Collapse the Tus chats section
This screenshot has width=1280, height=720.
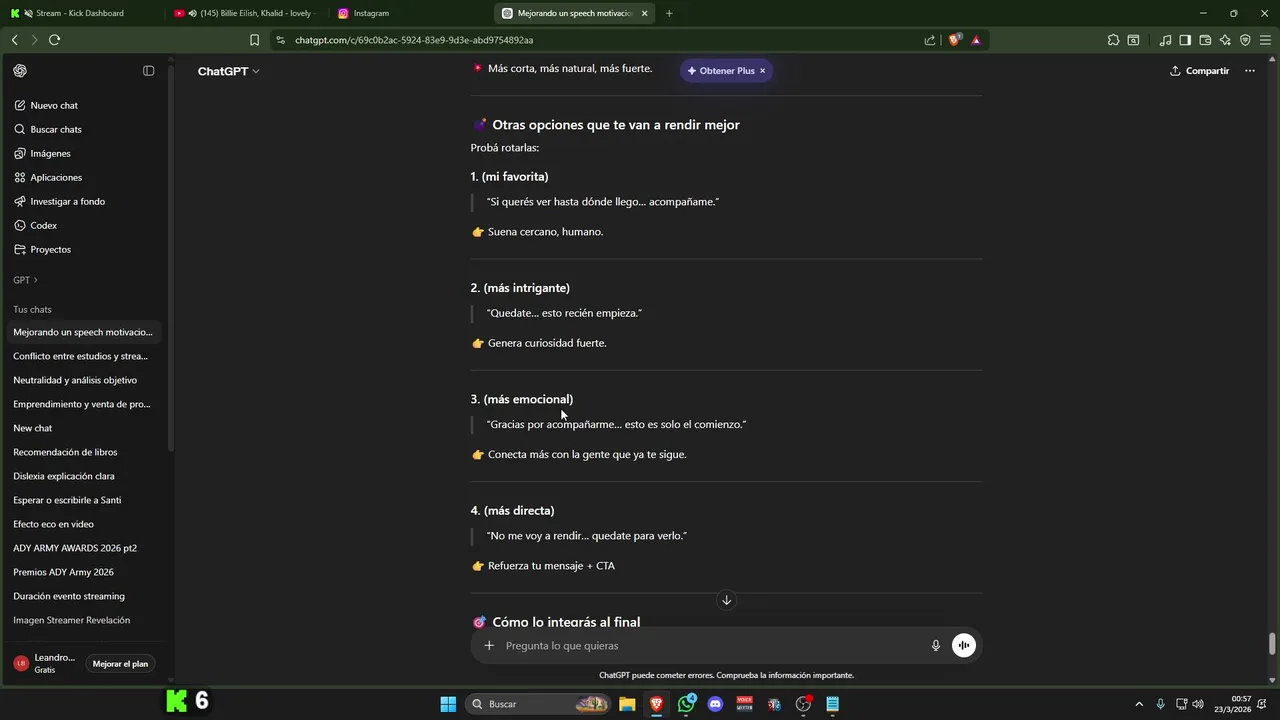(x=32, y=309)
